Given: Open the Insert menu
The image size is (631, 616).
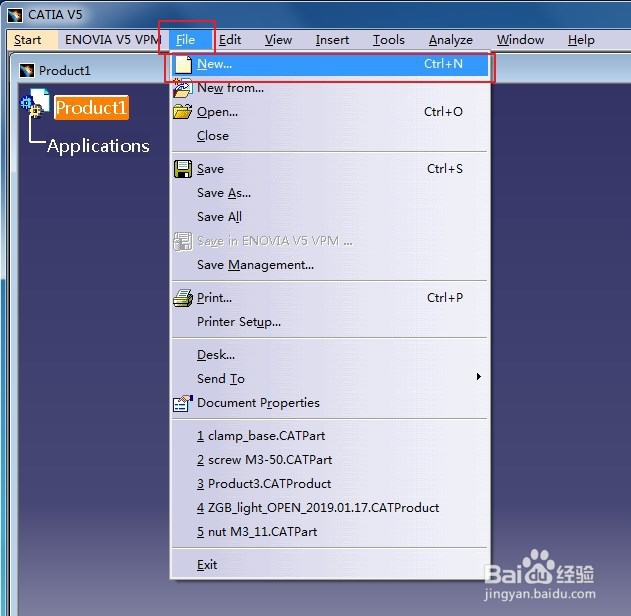Looking at the screenshot, I should coord(332,40).
